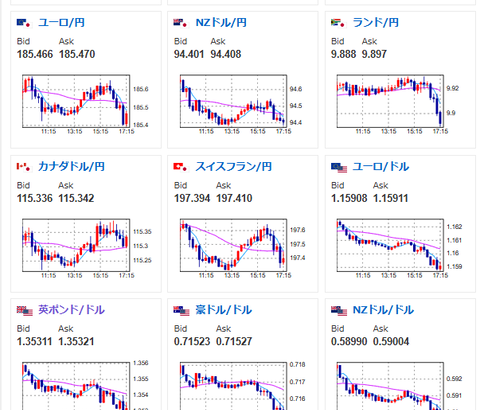Click the NZ dollar/Dollar flag icon

point(339,311)
